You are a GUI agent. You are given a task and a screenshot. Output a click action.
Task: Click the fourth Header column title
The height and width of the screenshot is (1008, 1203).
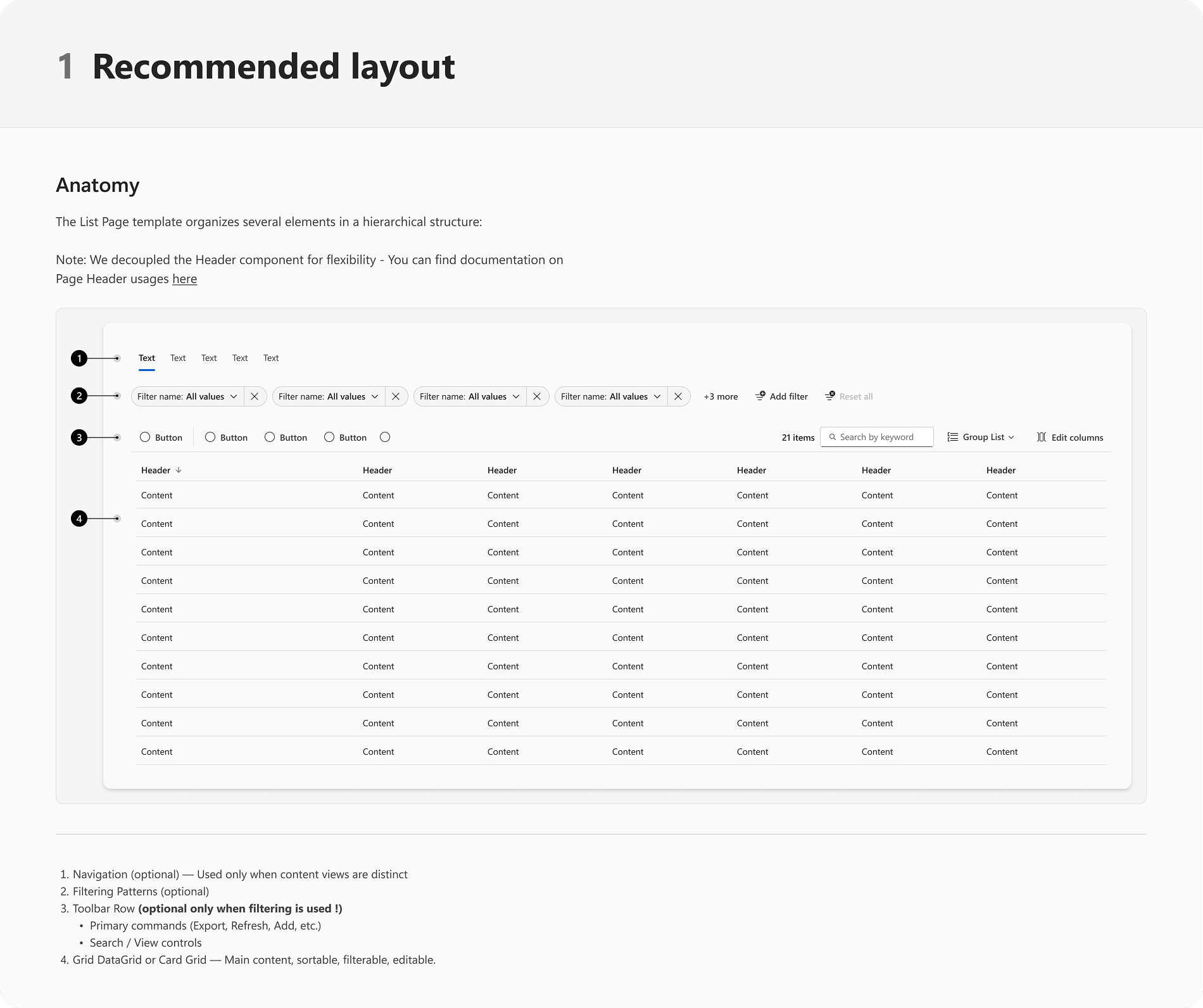click(627, 470)
